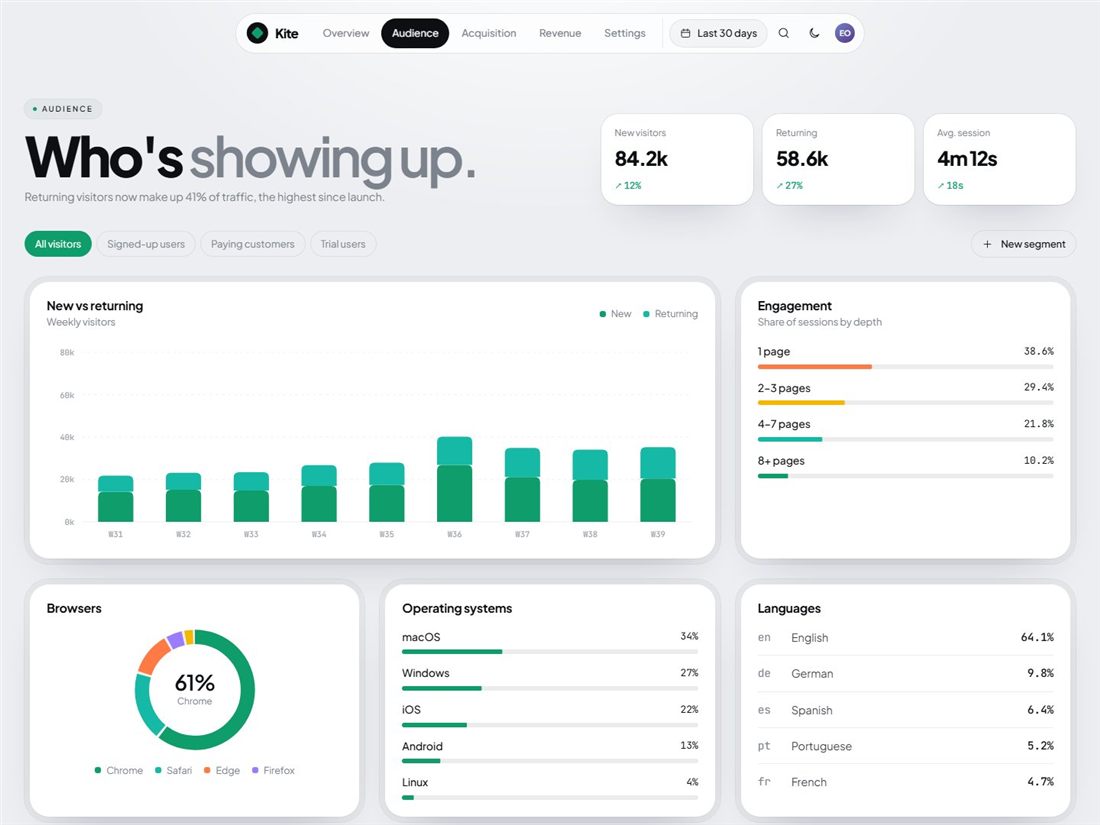
Task: Click the 1 page orange progress bar
Action: pos(814,367)
